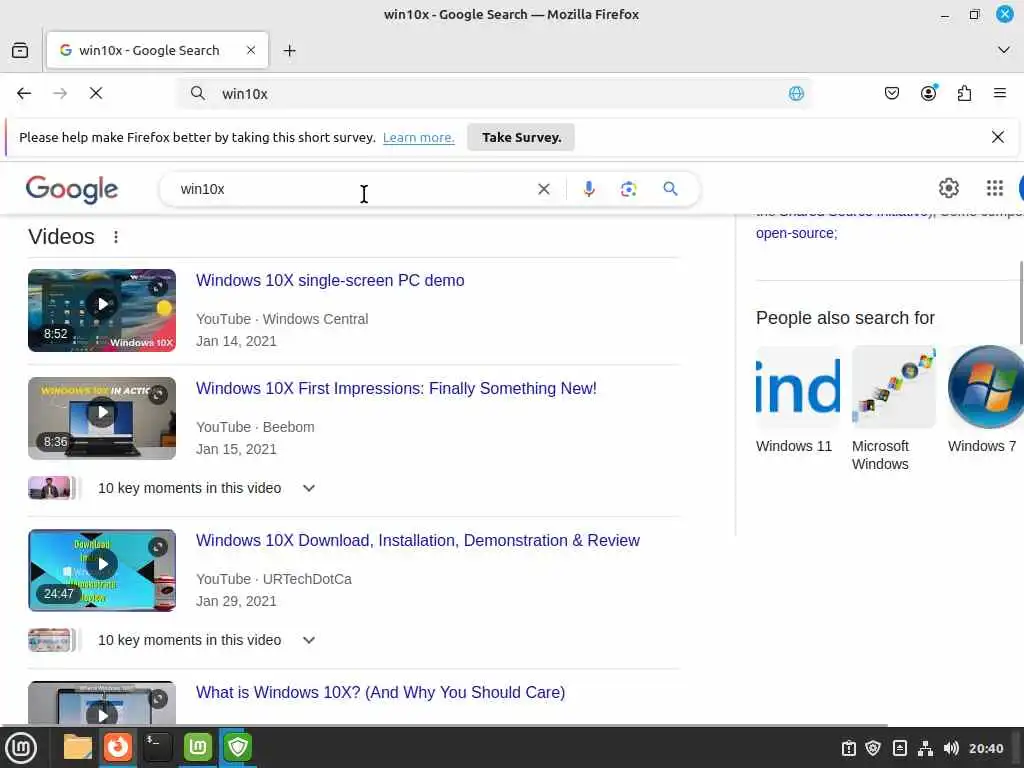This screenshot has width=1024, height=768.
Task: Open the extensions panel
Action: [964, 93]
